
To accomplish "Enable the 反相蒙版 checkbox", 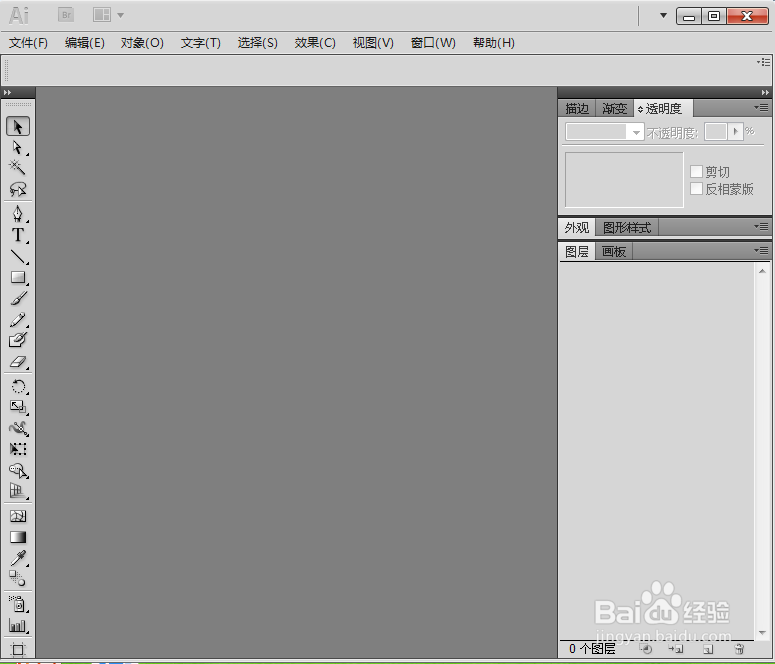I will [x=696, y=188].
